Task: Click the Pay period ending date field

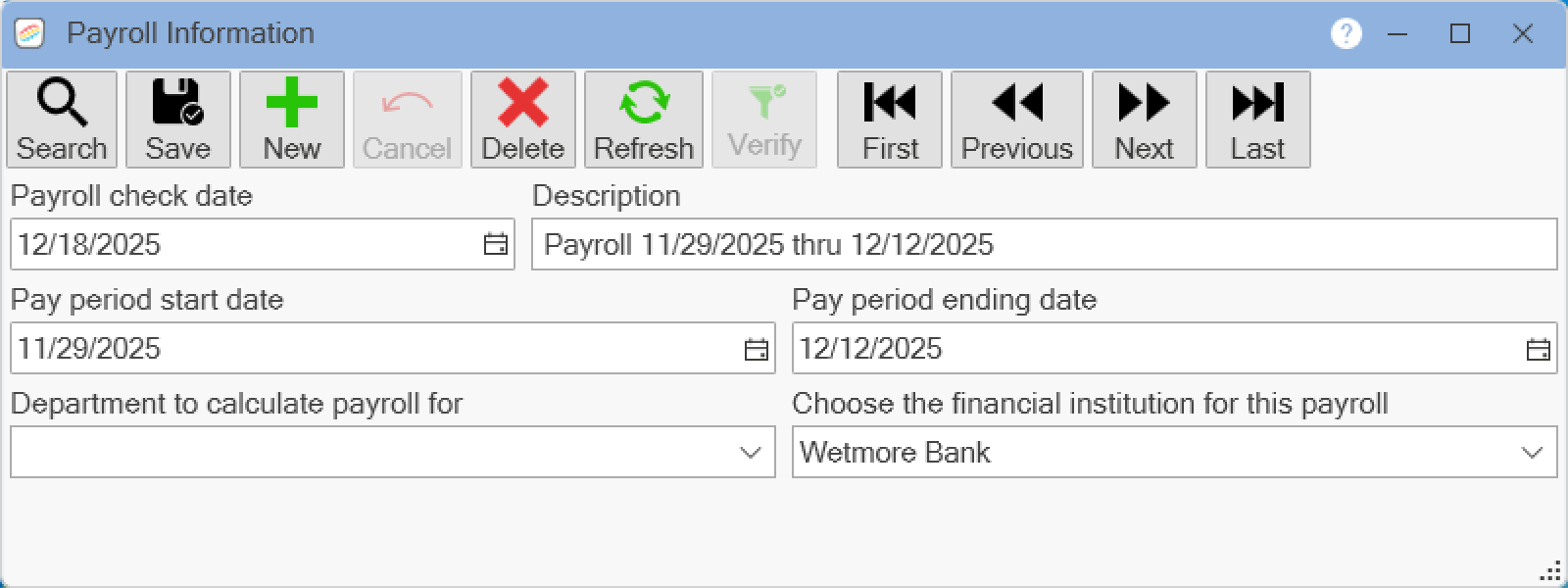Action: [x=1156, y=349]
